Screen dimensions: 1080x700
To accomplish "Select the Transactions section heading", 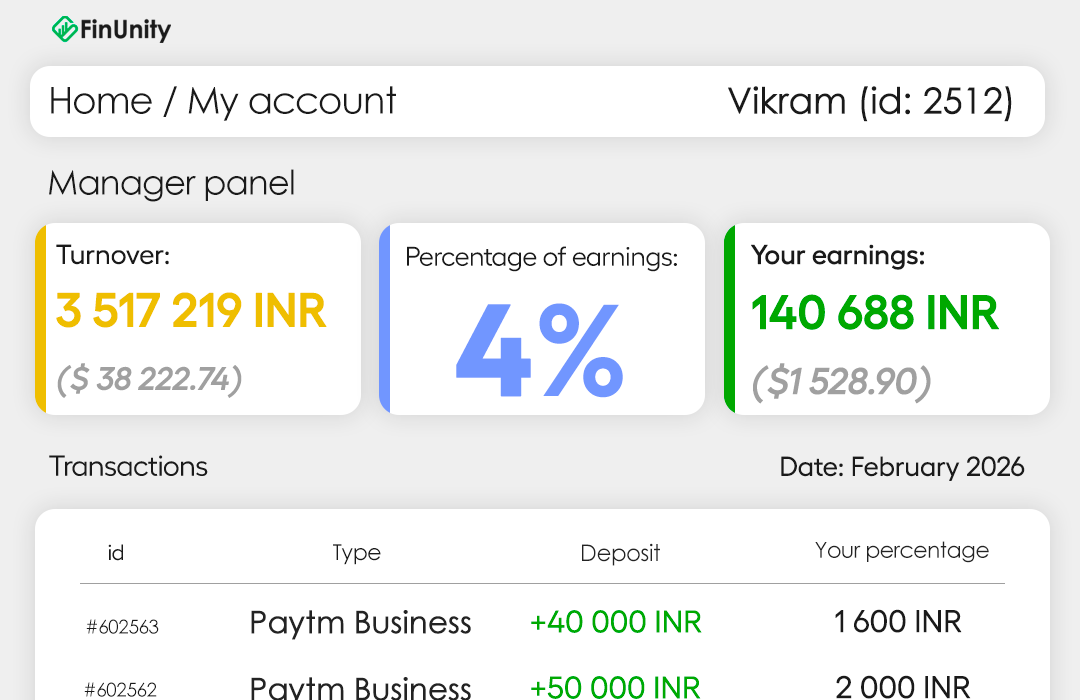I will [x=129, y=466].
